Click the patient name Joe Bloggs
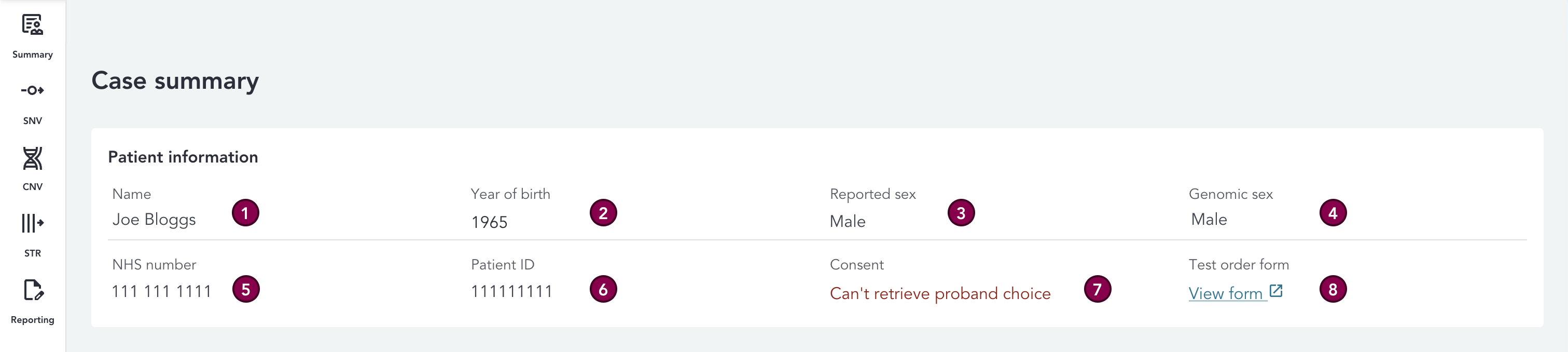The width and height of the screenshot is (1568, 352). 154,219
